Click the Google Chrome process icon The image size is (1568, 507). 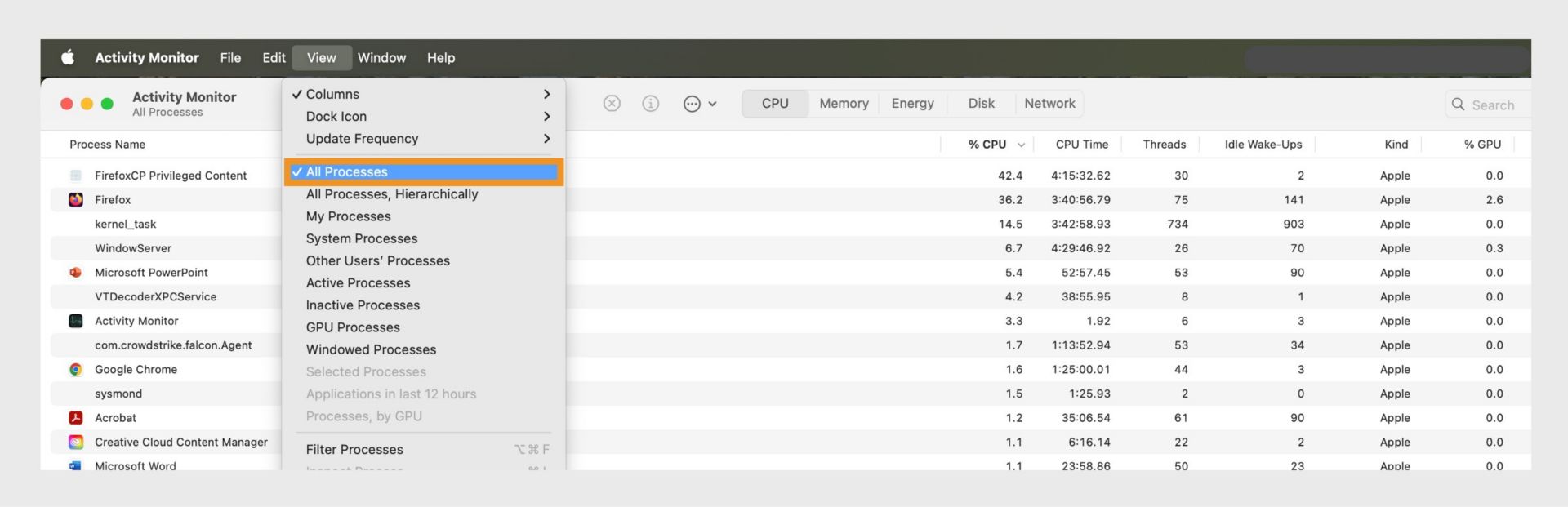click(76, 370)
